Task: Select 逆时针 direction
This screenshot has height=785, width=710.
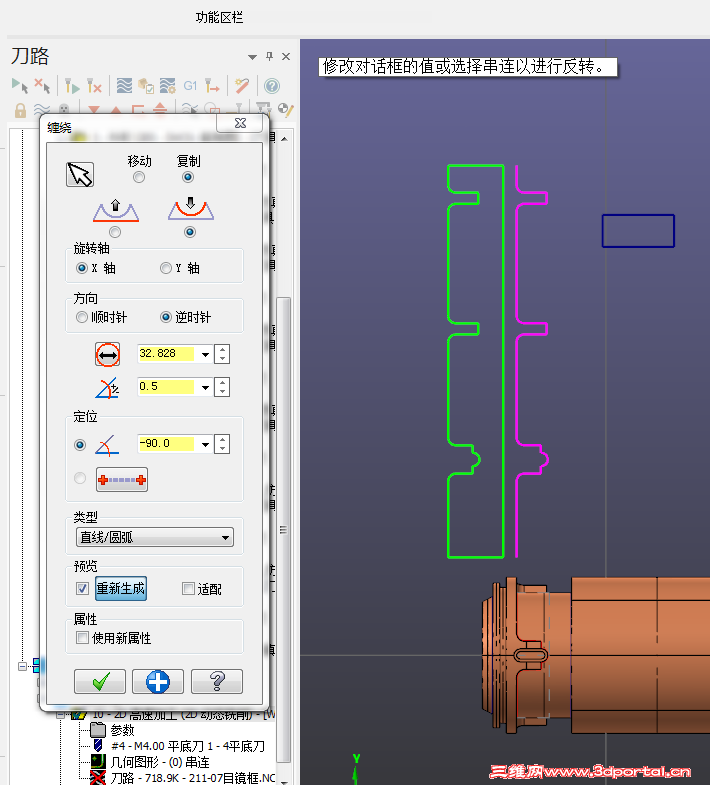Action: tap(166, 317)
